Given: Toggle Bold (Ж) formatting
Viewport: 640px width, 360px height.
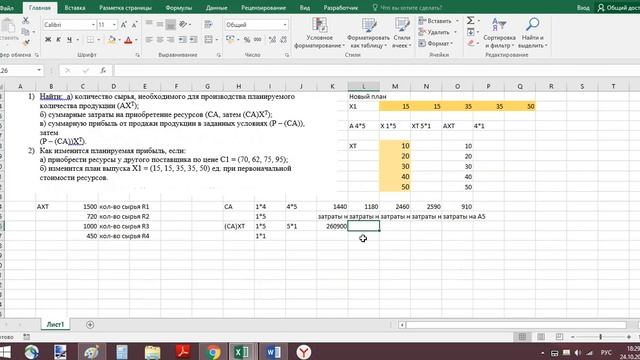Looking at the screenshot, I should pos(48,40).
